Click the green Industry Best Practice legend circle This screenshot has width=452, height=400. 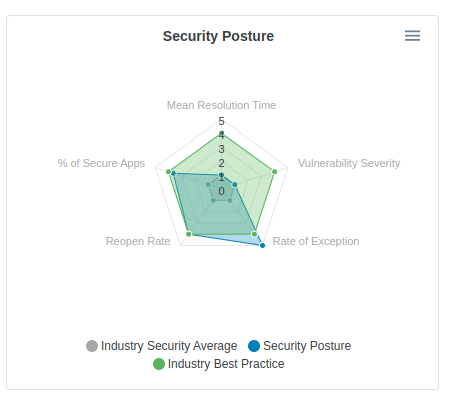click(x=159, y=364)
